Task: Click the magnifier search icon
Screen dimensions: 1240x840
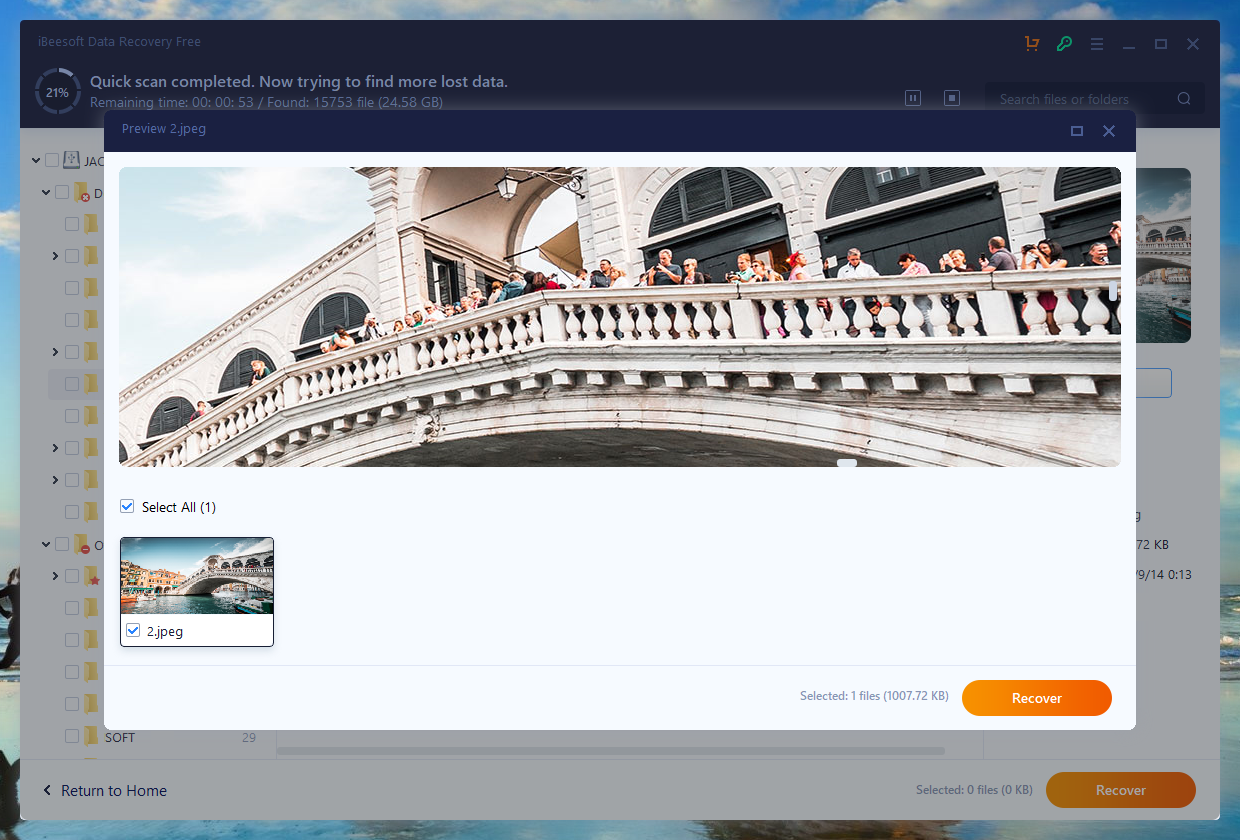Action: (x=1184, y=99)
